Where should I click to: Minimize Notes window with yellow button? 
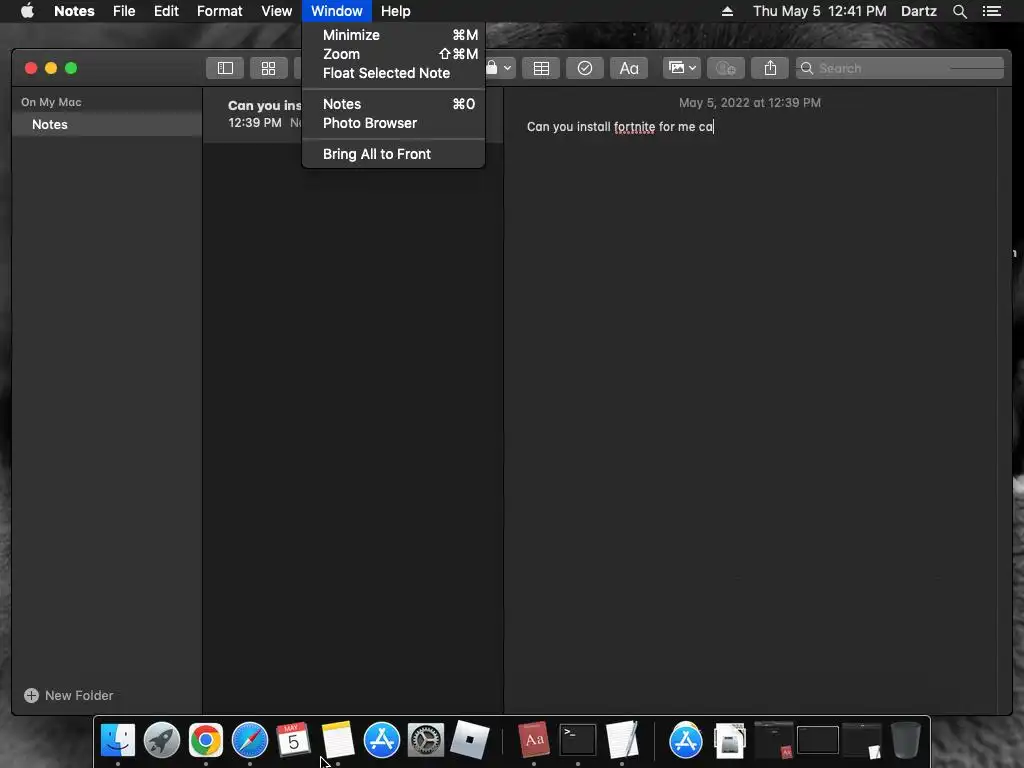click(x=51, y=68)
